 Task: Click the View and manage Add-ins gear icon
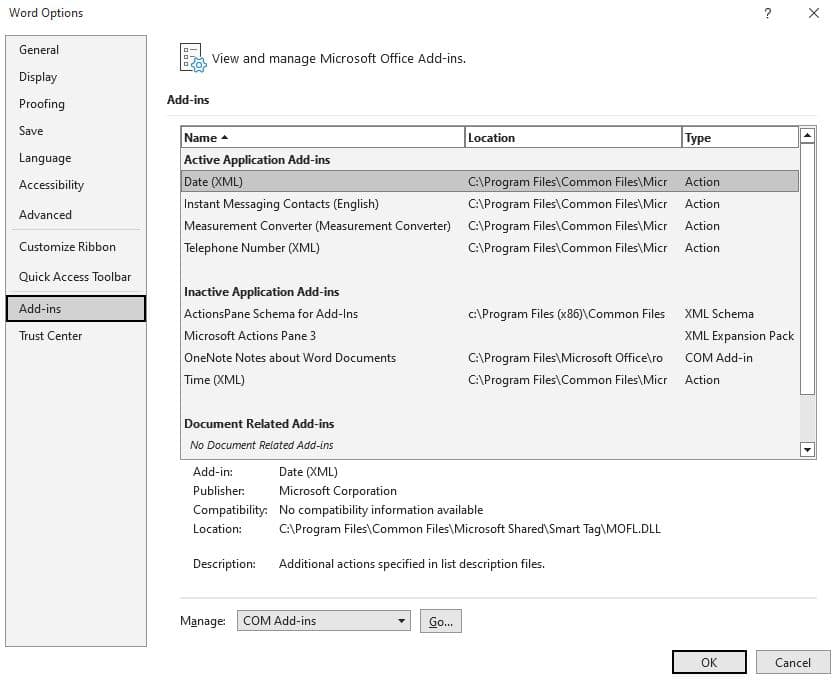pyautogui.click(x=191, y=58)
